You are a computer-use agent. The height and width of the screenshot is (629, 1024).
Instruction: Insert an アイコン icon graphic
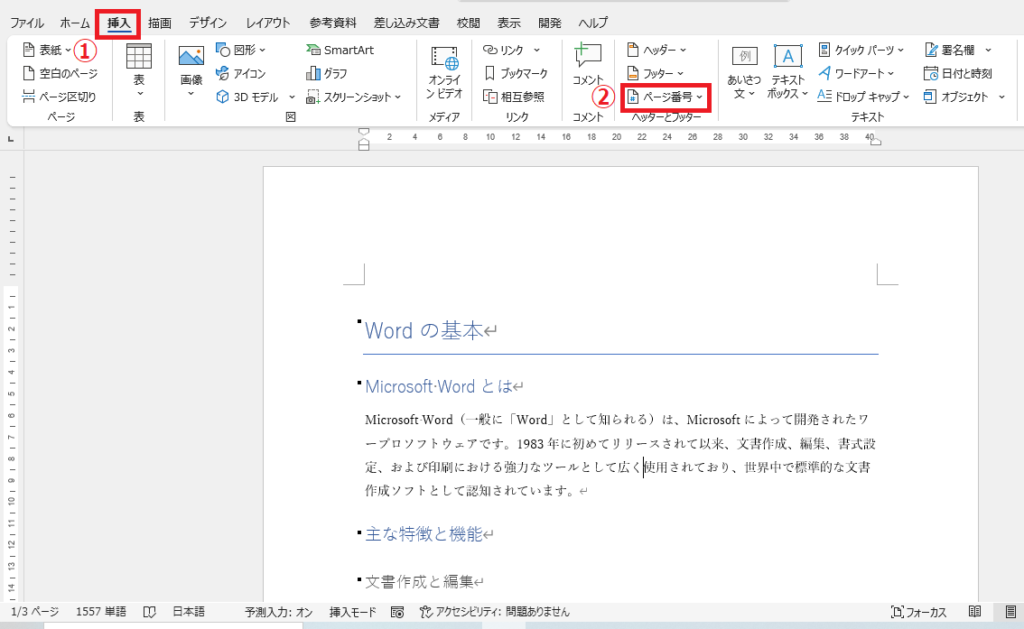pyautogui.click(x=241, y=73)
